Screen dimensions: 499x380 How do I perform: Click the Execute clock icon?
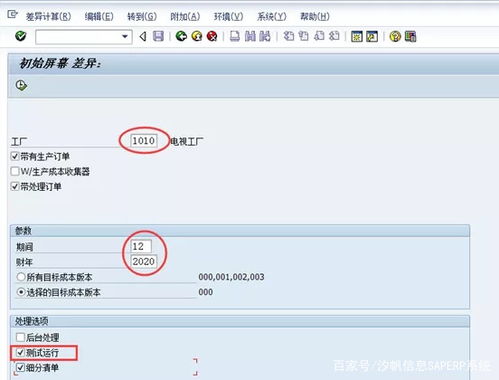21,86
